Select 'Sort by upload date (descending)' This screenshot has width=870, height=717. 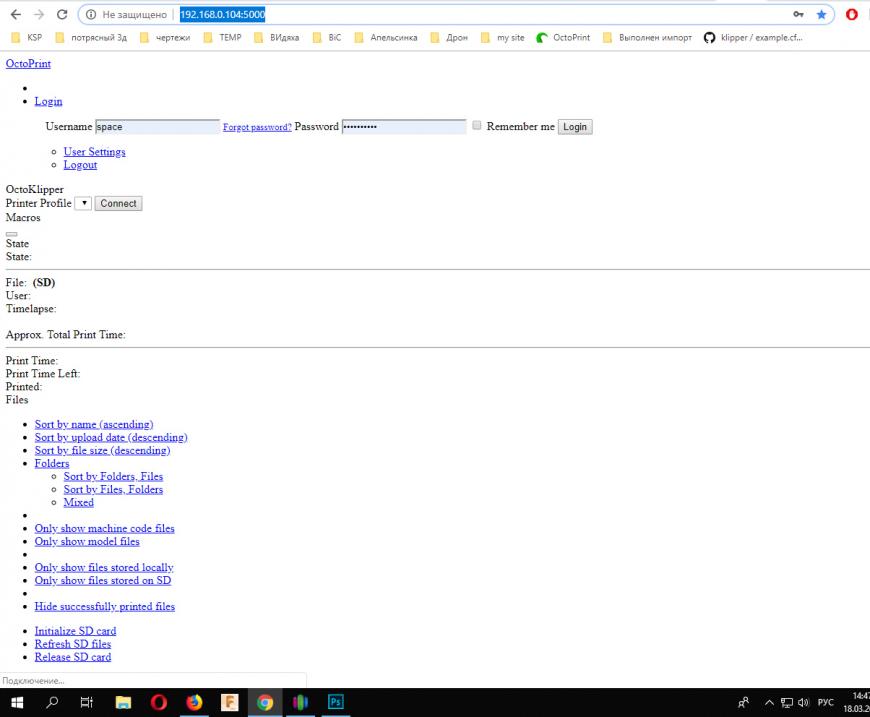(111, 437)
